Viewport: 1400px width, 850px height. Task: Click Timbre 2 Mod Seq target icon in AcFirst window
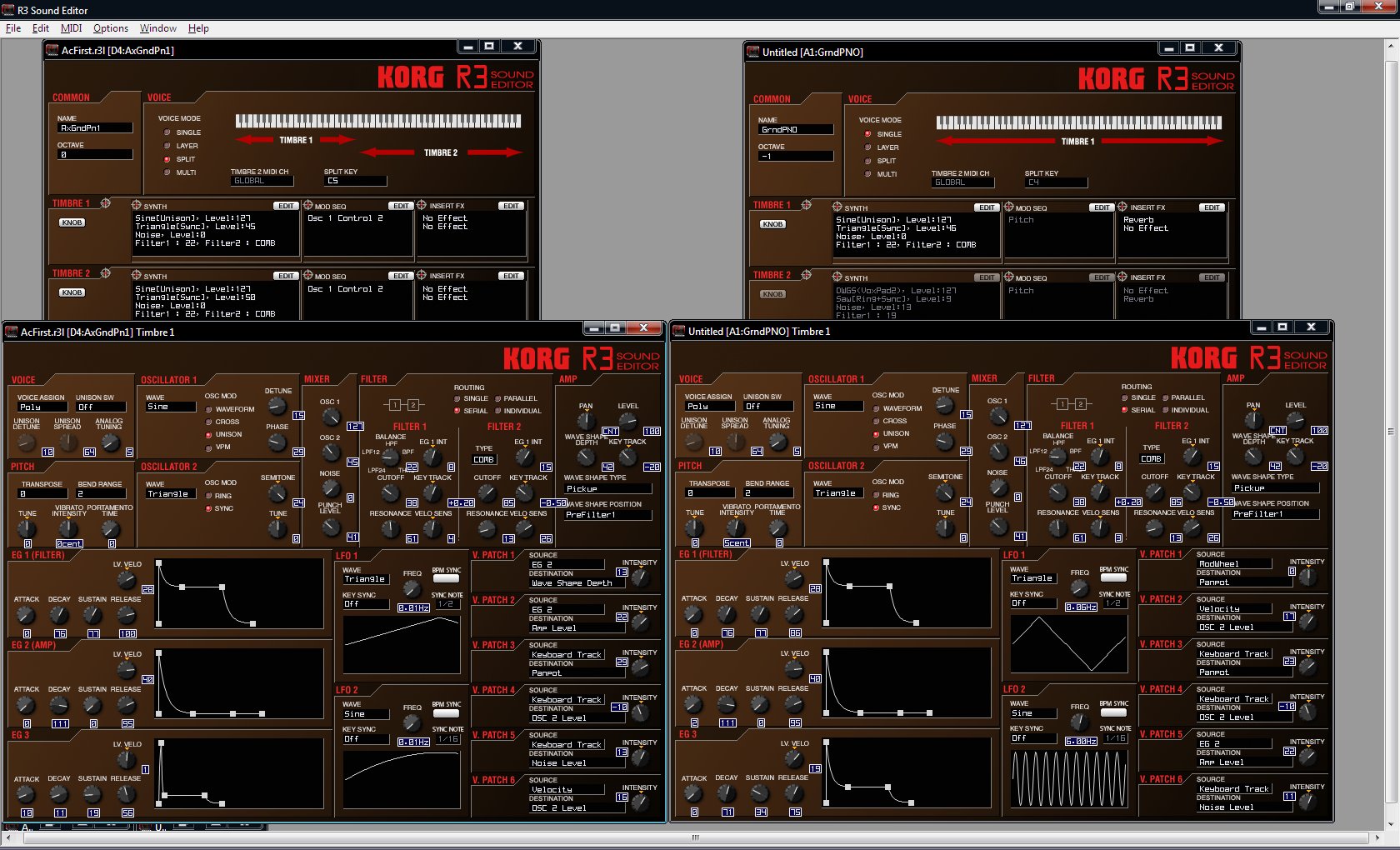click(307, 275)
